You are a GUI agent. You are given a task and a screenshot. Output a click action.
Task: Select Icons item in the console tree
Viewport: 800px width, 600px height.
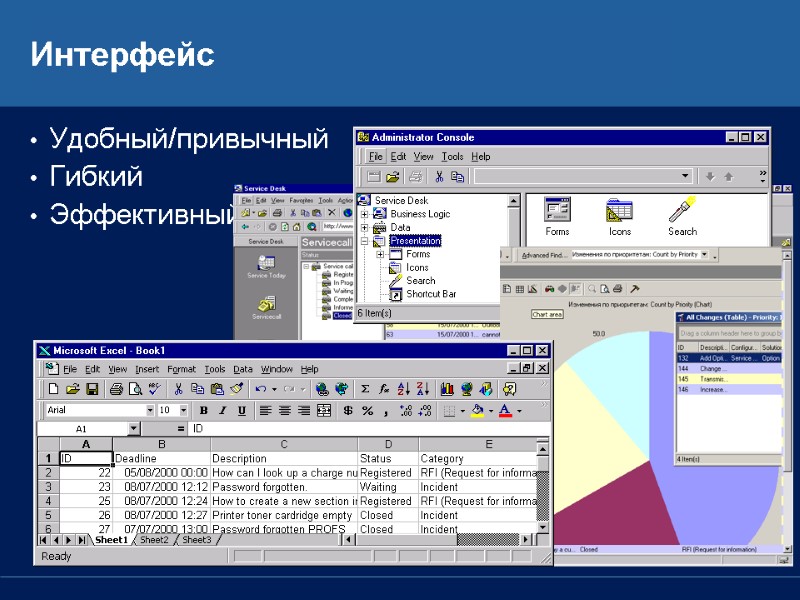[x=417, y=267]
